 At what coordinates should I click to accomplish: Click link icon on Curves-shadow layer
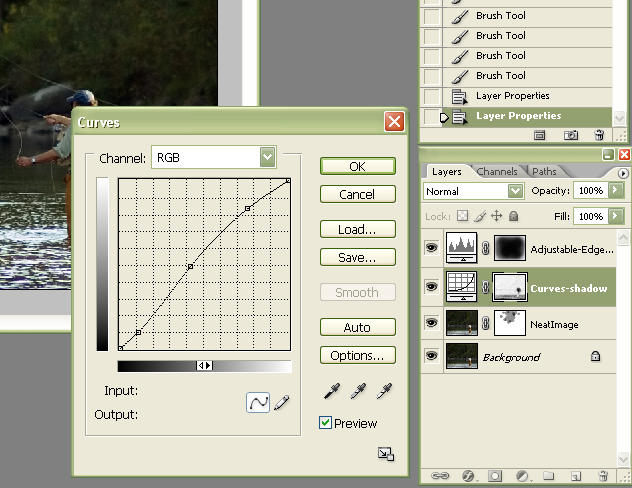(x=486, y=287)
